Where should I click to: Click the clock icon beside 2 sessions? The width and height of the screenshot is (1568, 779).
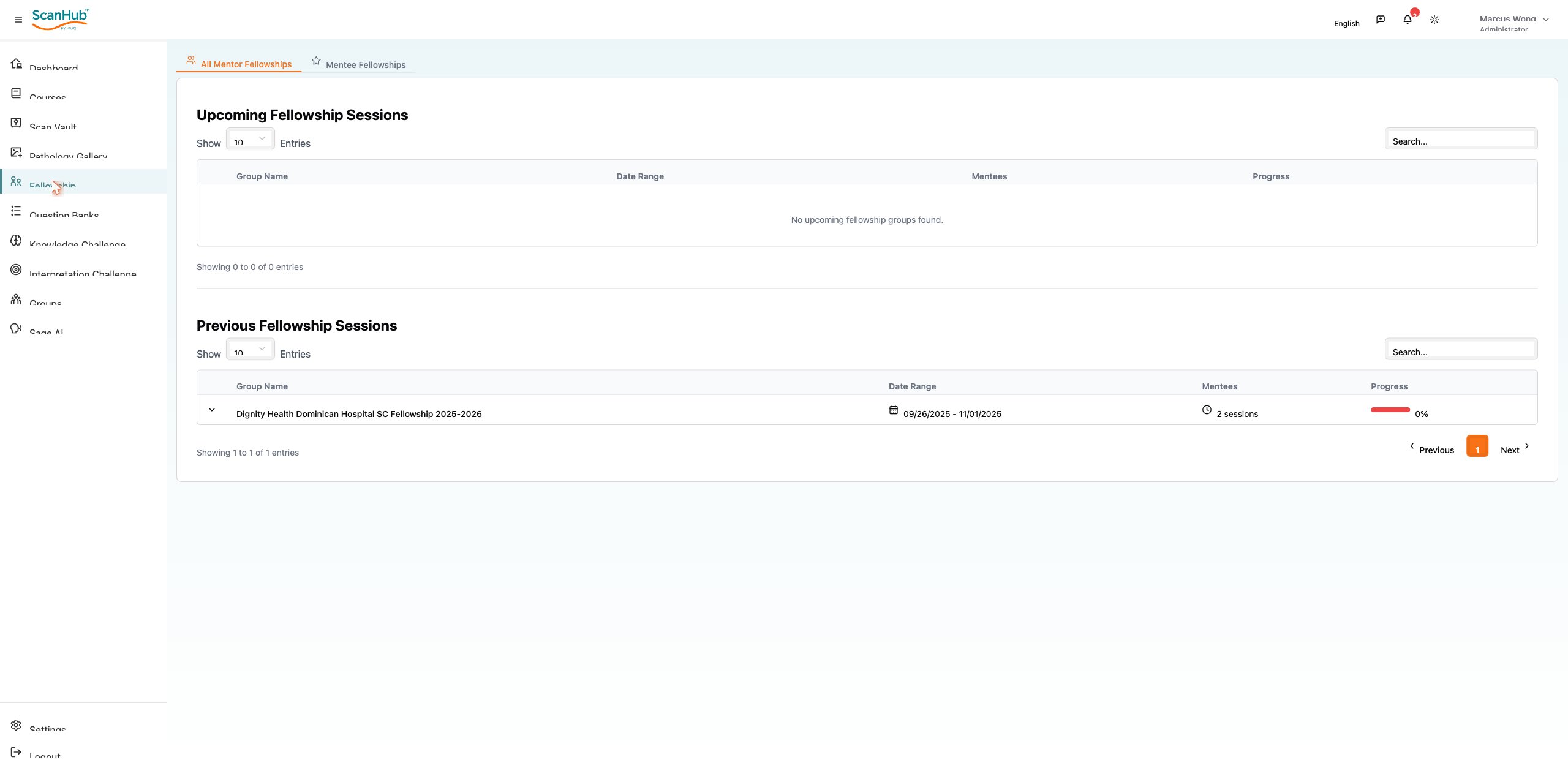(x=1207, y=410)
